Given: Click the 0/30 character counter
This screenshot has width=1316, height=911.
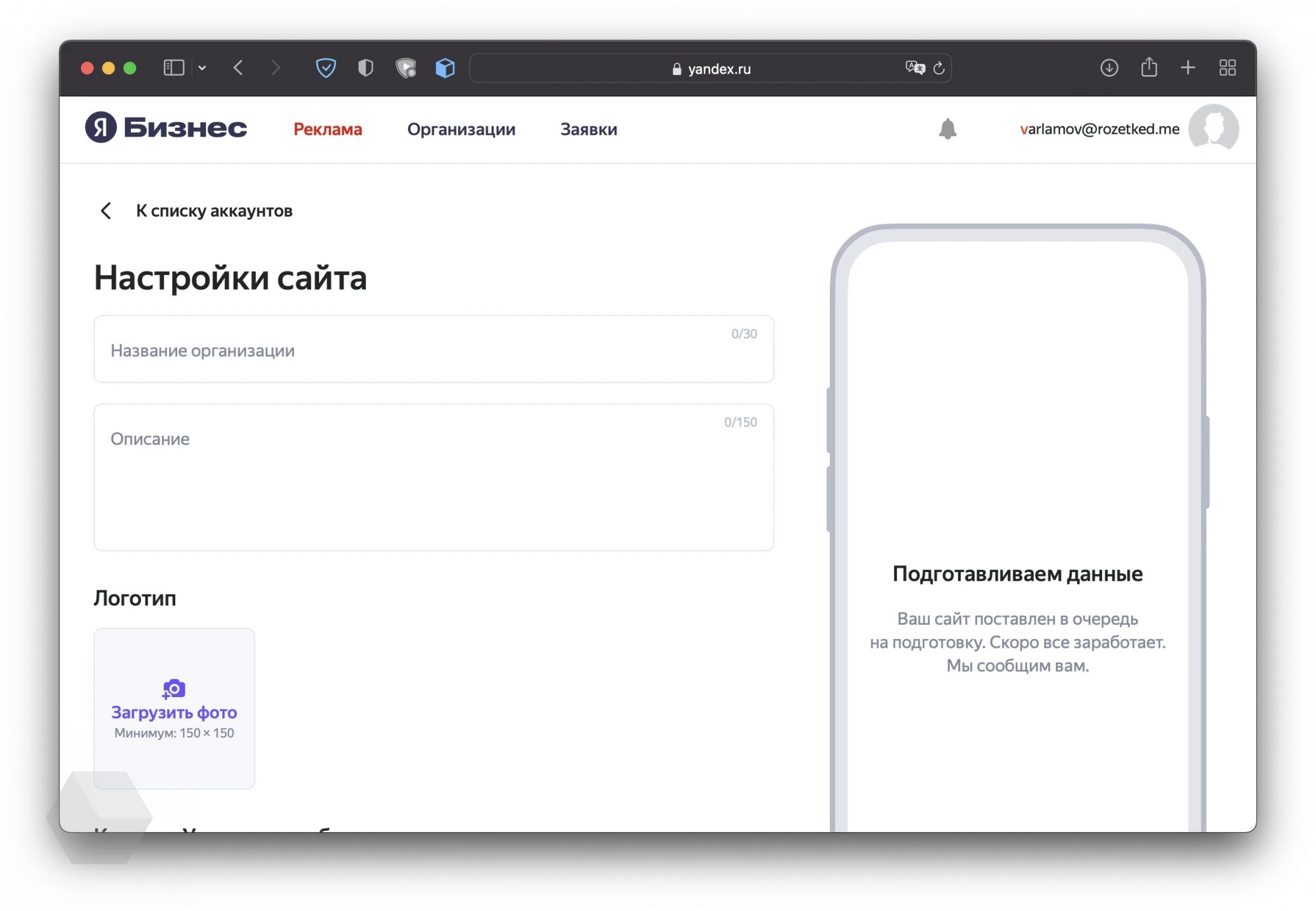Looking at the screenshot, I should (x=744, y=334).
